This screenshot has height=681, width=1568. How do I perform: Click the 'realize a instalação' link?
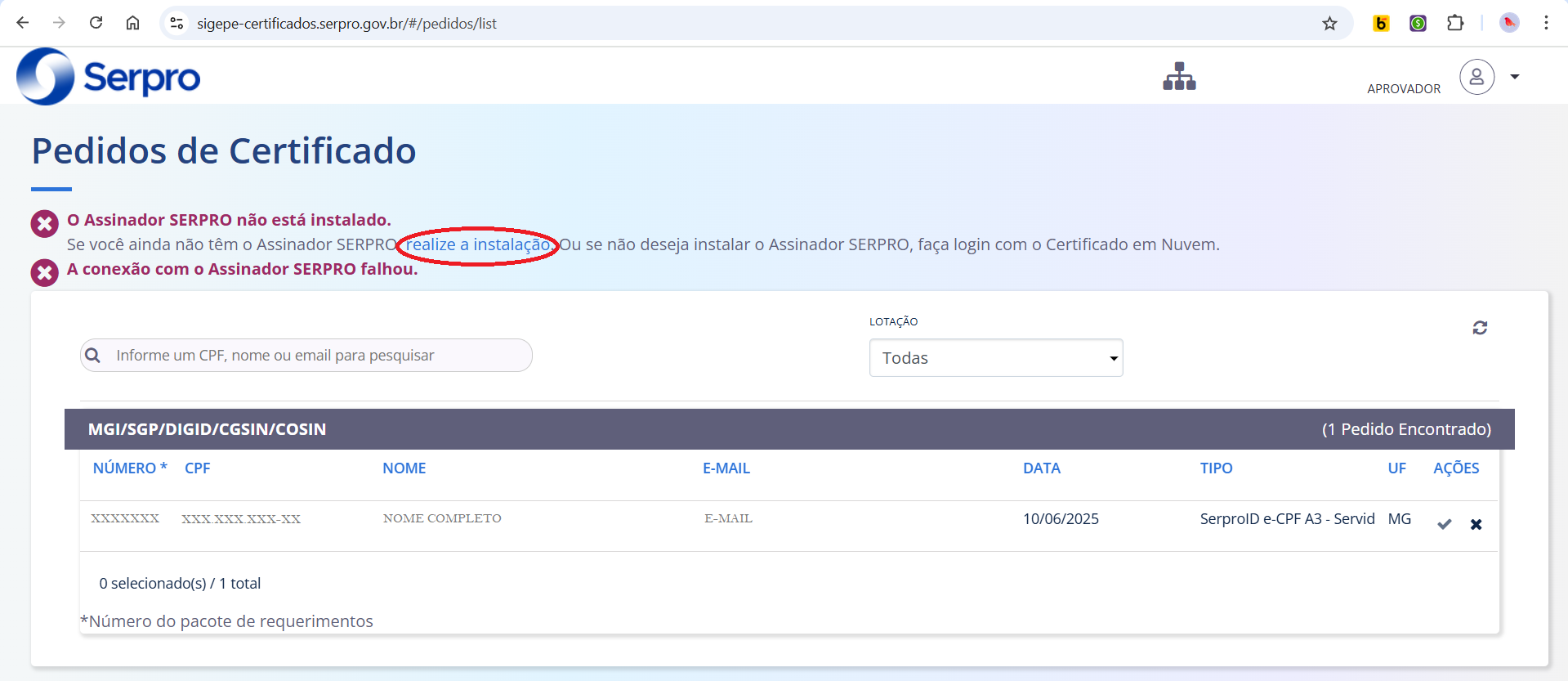[x=478, y=244]
